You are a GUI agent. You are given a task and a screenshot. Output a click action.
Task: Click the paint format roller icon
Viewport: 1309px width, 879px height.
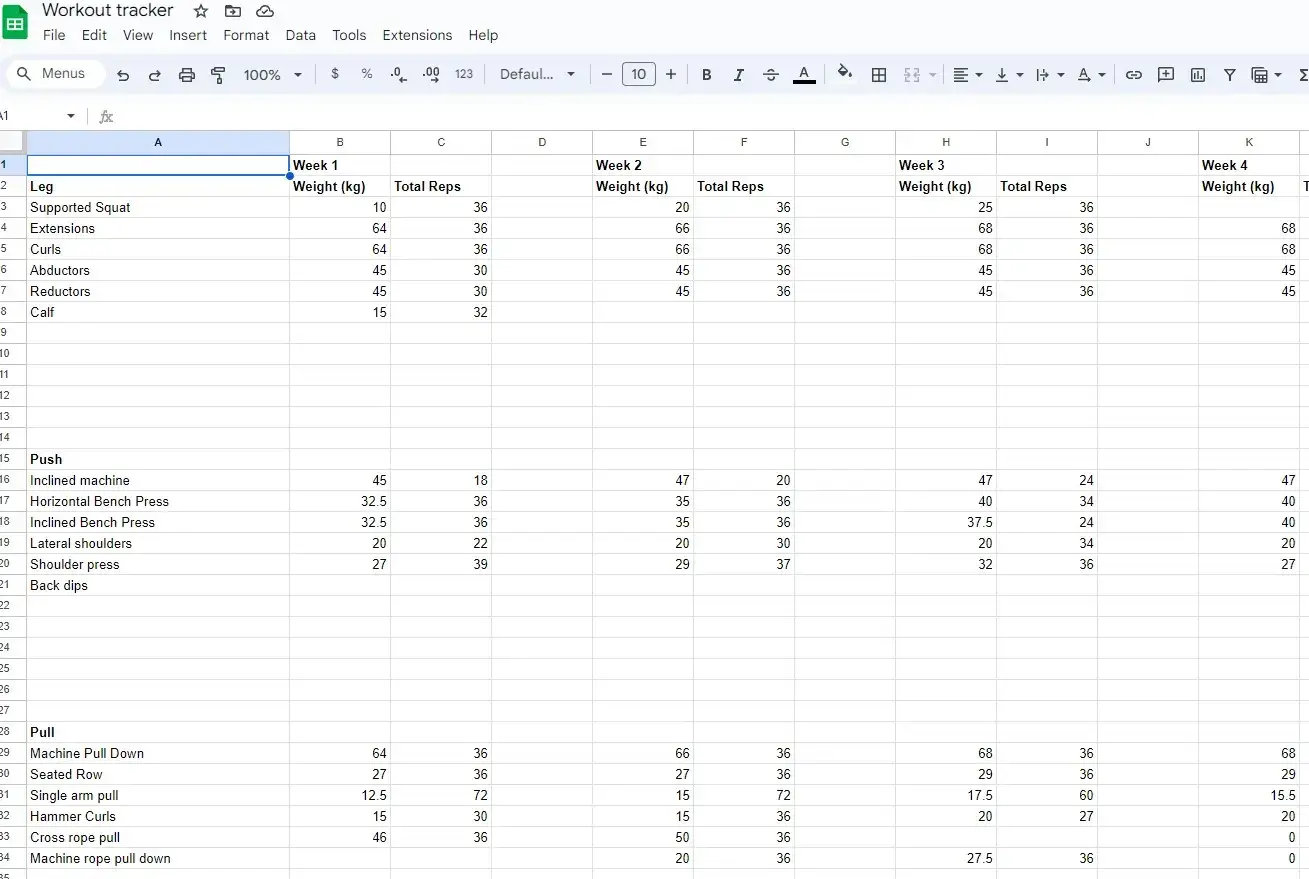tap(218, 75)
